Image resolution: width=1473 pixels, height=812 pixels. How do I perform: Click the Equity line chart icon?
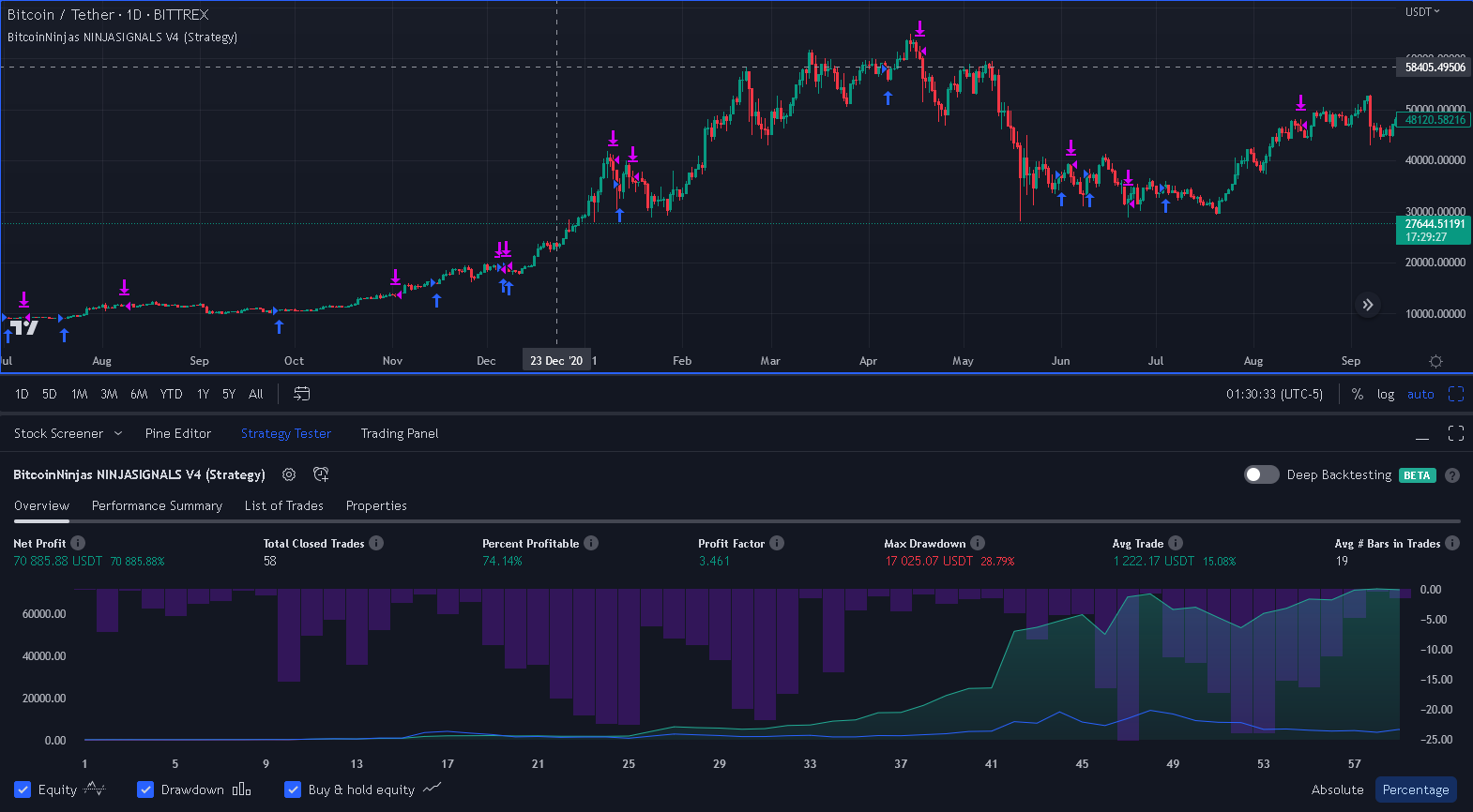click(95, 789)
